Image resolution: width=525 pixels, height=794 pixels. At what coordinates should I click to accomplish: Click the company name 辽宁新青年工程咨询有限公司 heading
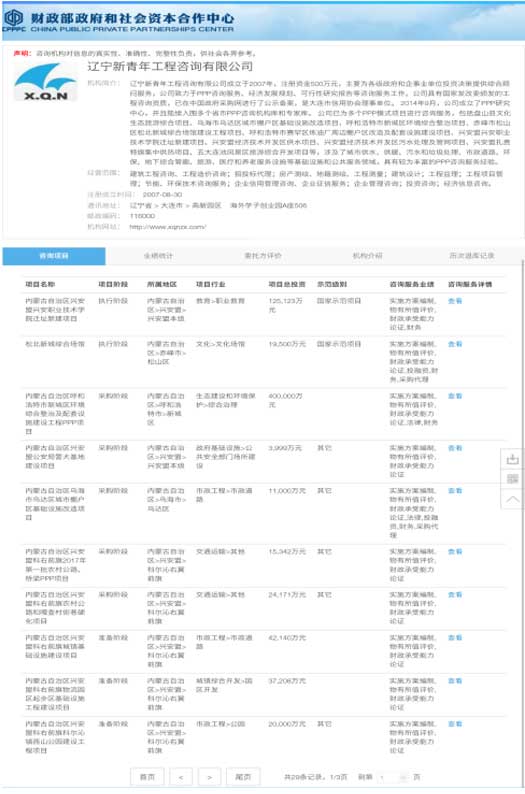tap(170, 66)
